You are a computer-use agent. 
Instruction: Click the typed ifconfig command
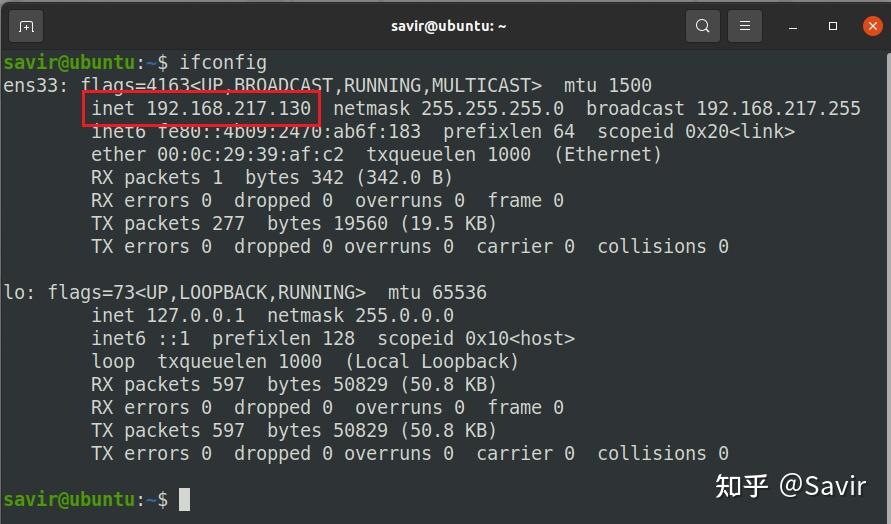point(223,62)
